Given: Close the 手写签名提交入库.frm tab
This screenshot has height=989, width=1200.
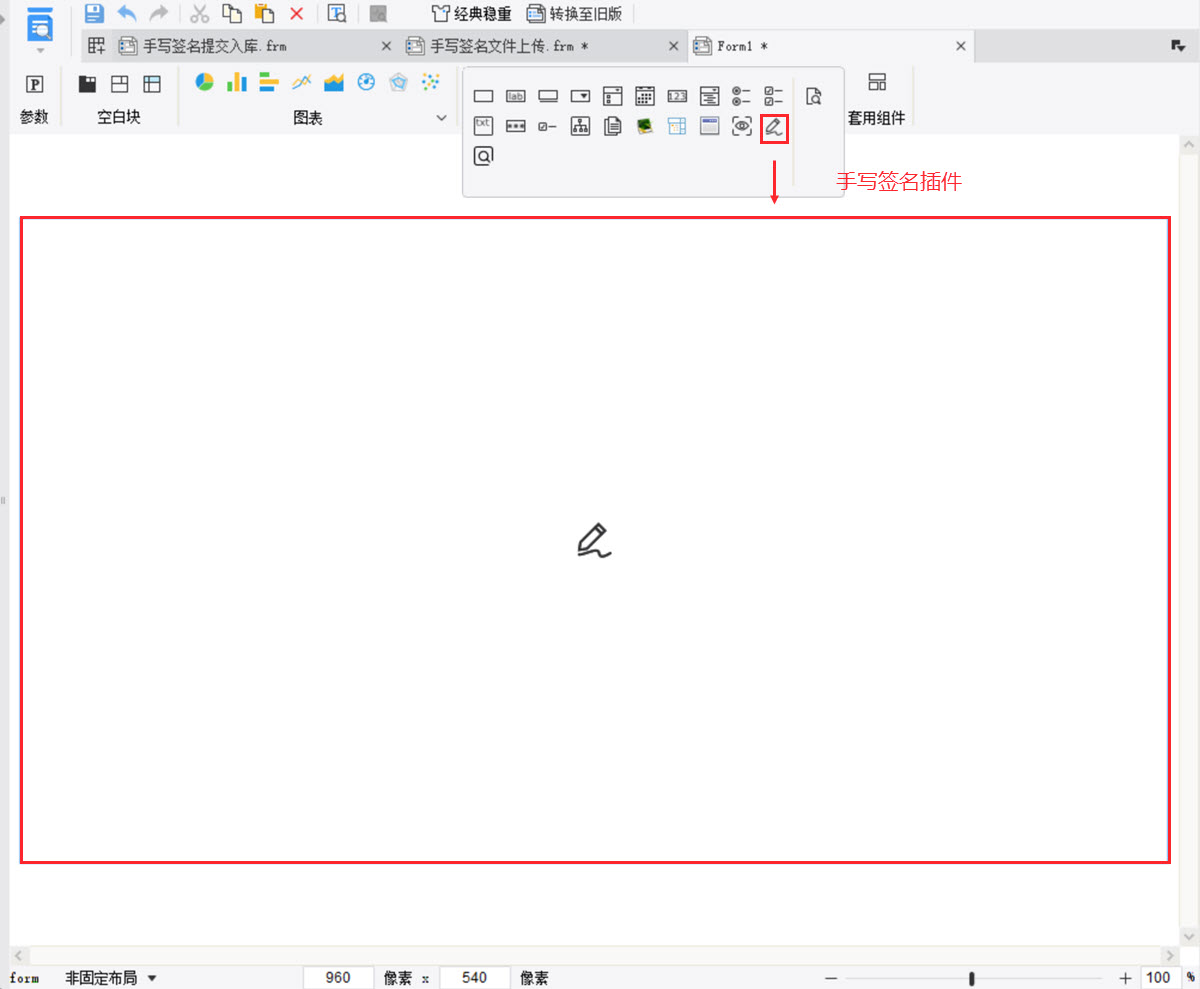Looking at the screenshot, I should click(x=387, y=46).
